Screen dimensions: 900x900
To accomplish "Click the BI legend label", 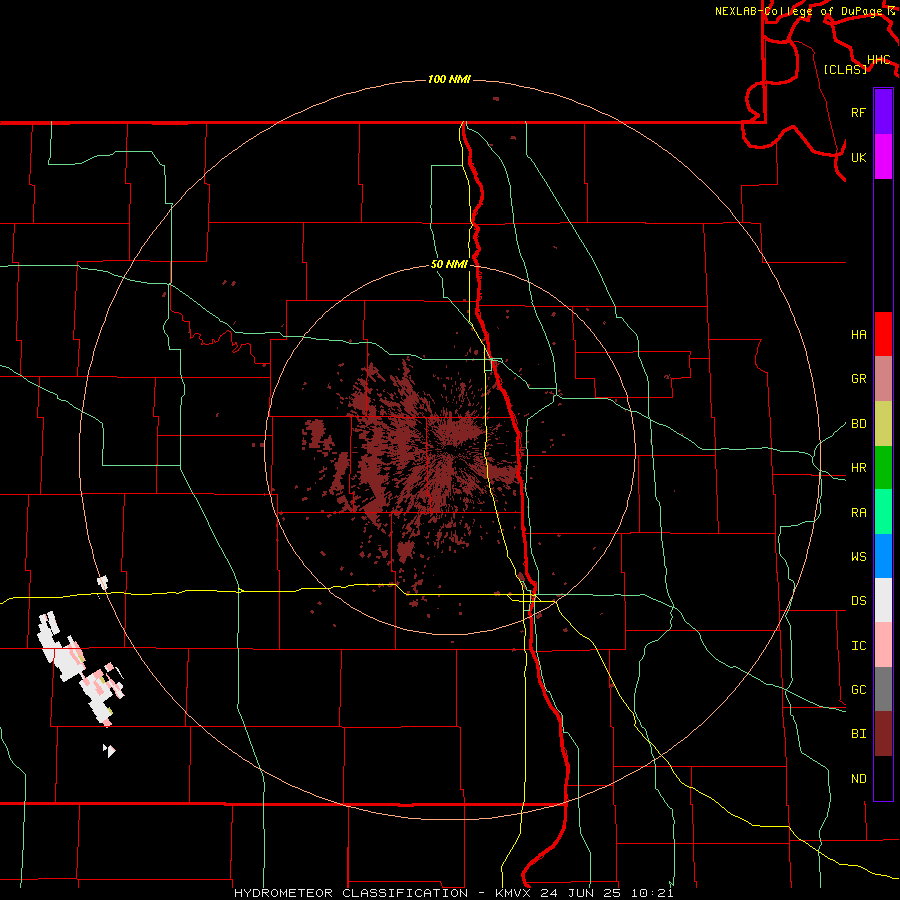I will click(x=858, y=734).
